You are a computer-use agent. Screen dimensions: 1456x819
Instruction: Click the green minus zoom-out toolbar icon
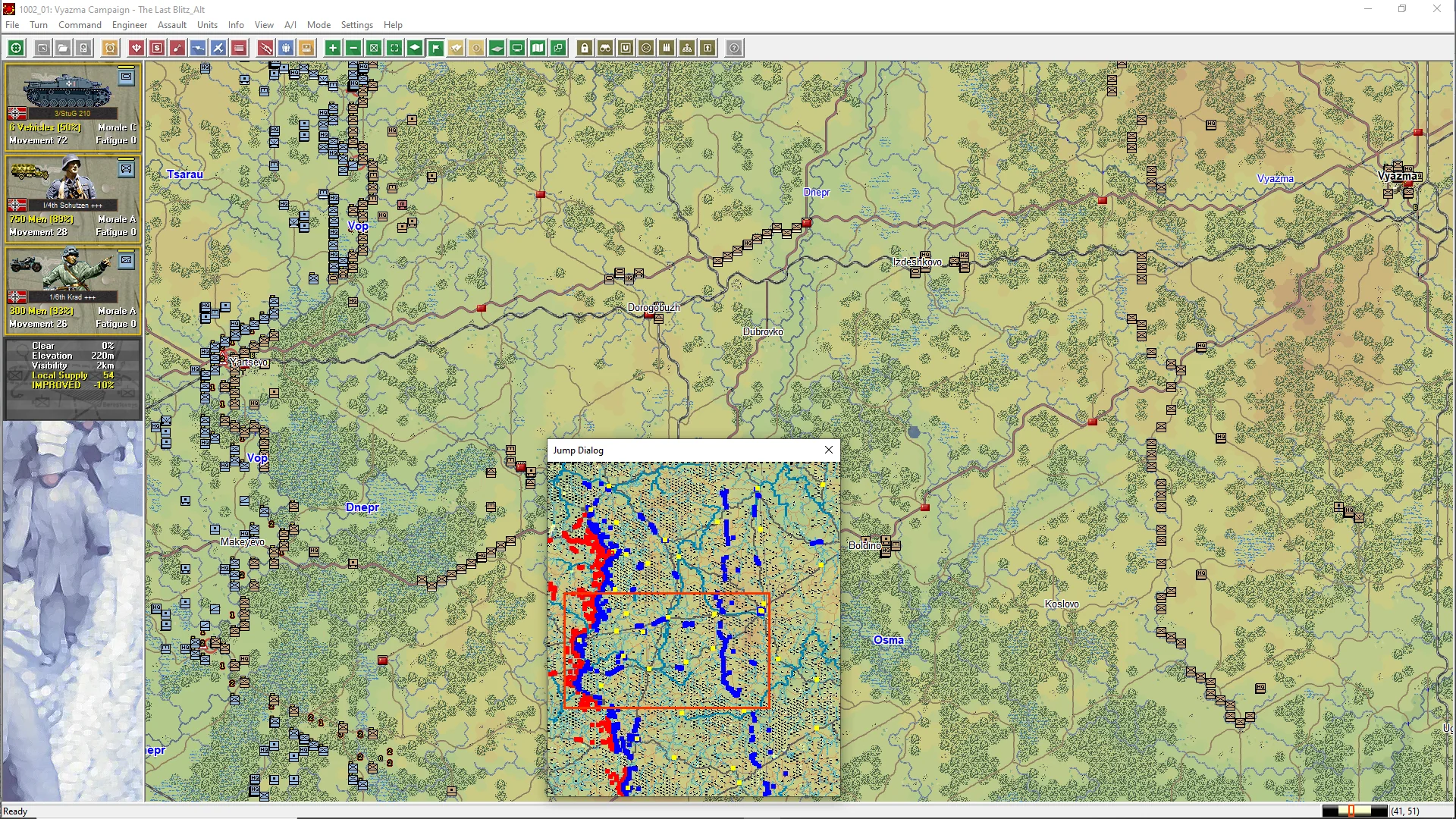(353, 48)
